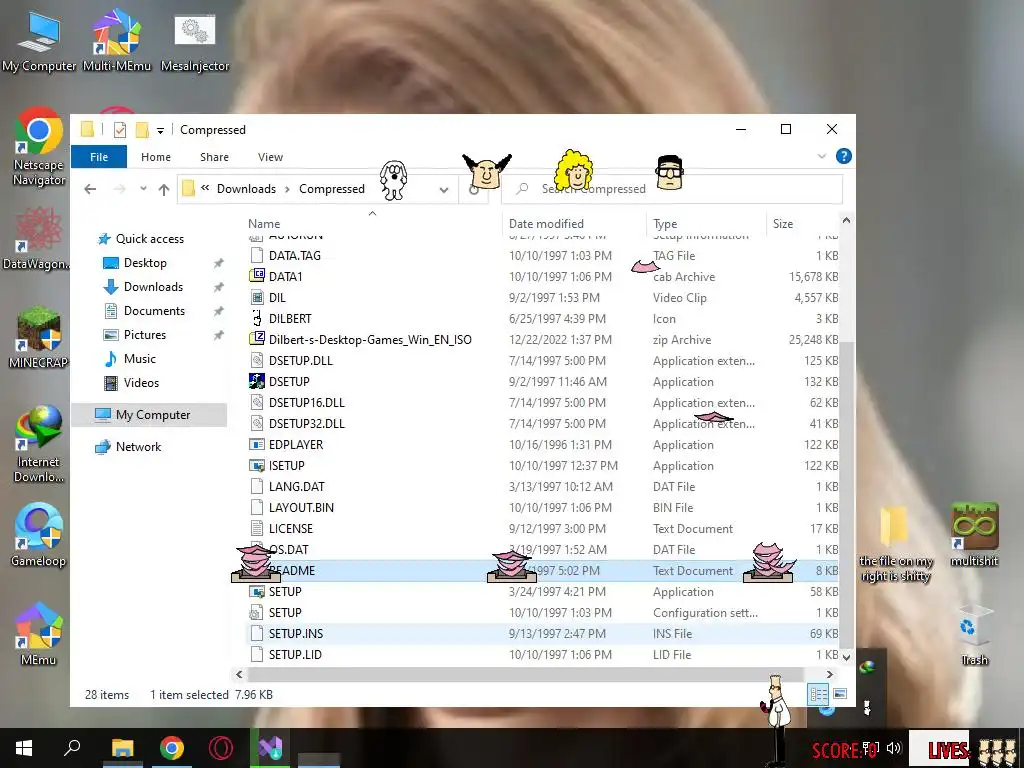The height and width of the screenshot is (768, 1024).
Task: Open multishit desktop shortcut
Action: (974, 536)
